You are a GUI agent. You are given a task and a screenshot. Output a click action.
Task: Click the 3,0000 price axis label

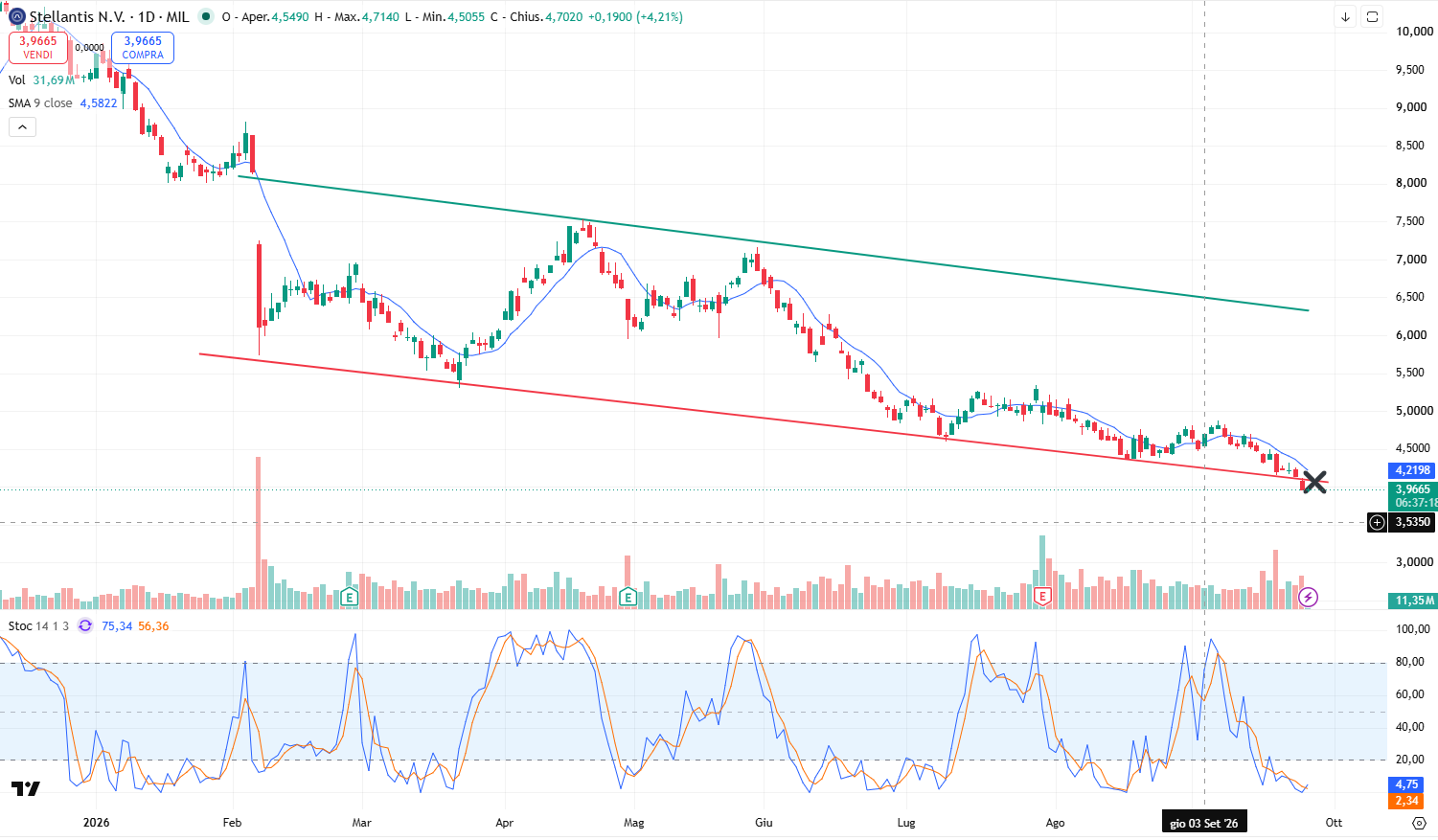pos(1415,562)
